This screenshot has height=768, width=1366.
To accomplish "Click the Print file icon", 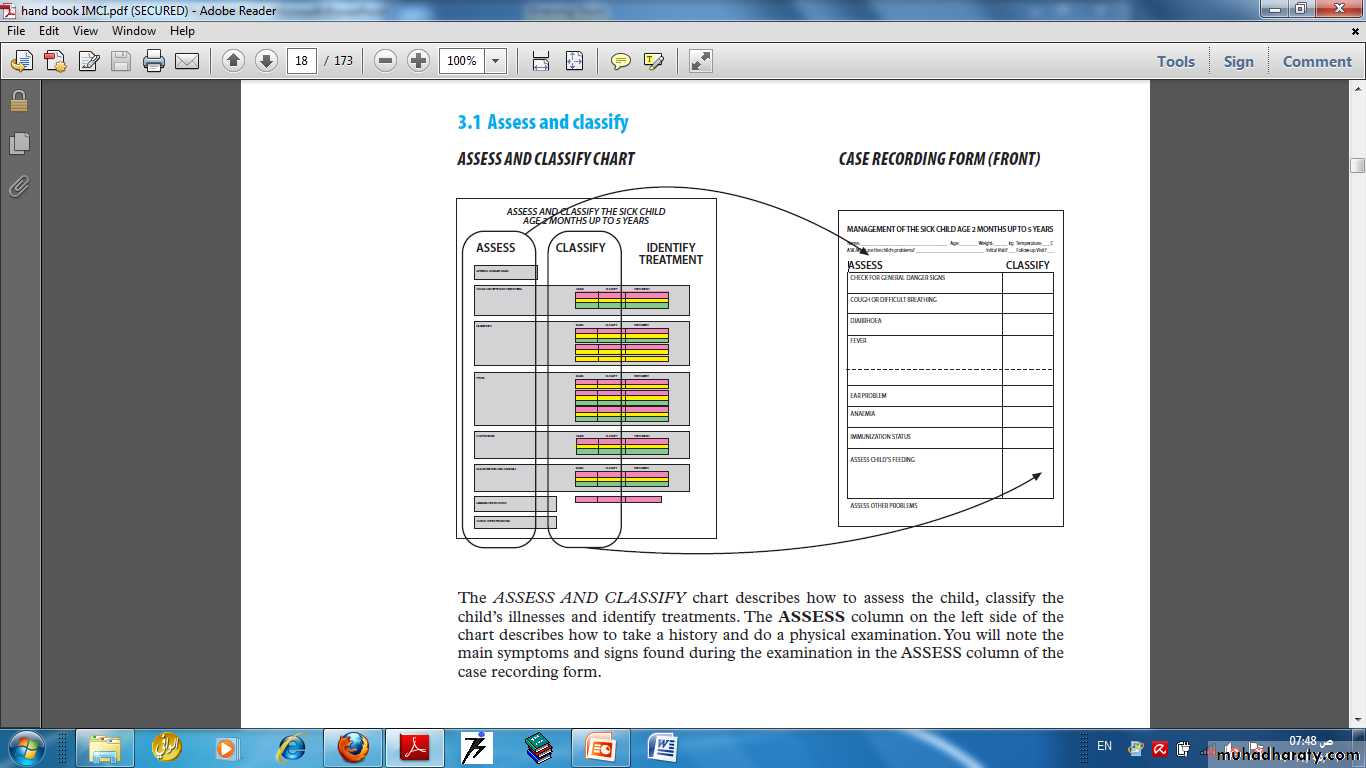I will [153, 61].
